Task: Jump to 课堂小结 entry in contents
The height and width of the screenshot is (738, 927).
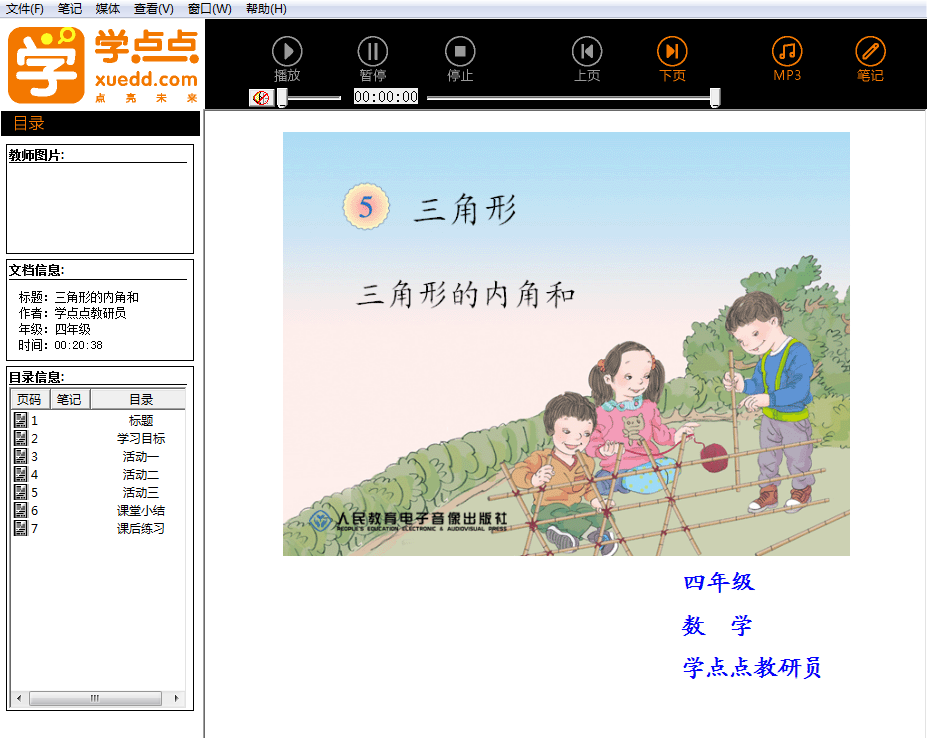Action: pyautogui.click(x=141, y=510)
